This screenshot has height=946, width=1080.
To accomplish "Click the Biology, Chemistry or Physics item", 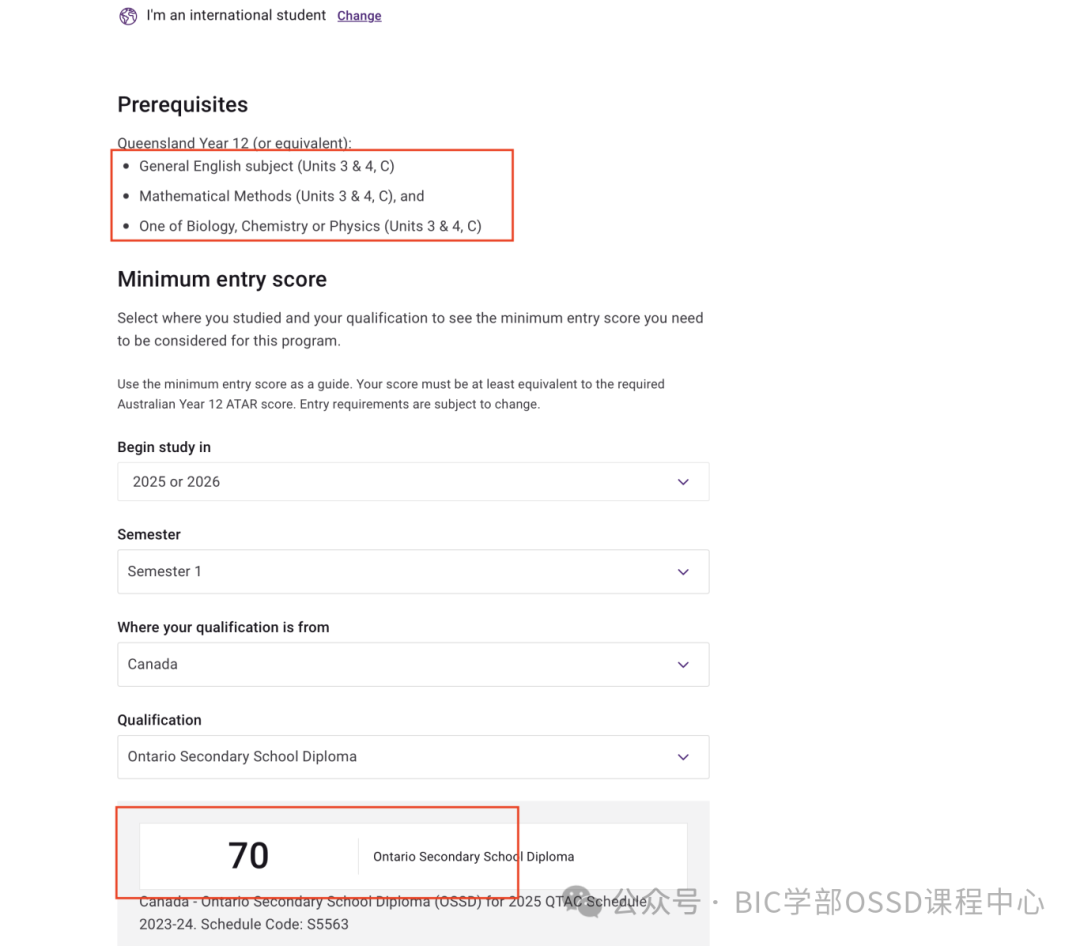I will tap(310, 226).
